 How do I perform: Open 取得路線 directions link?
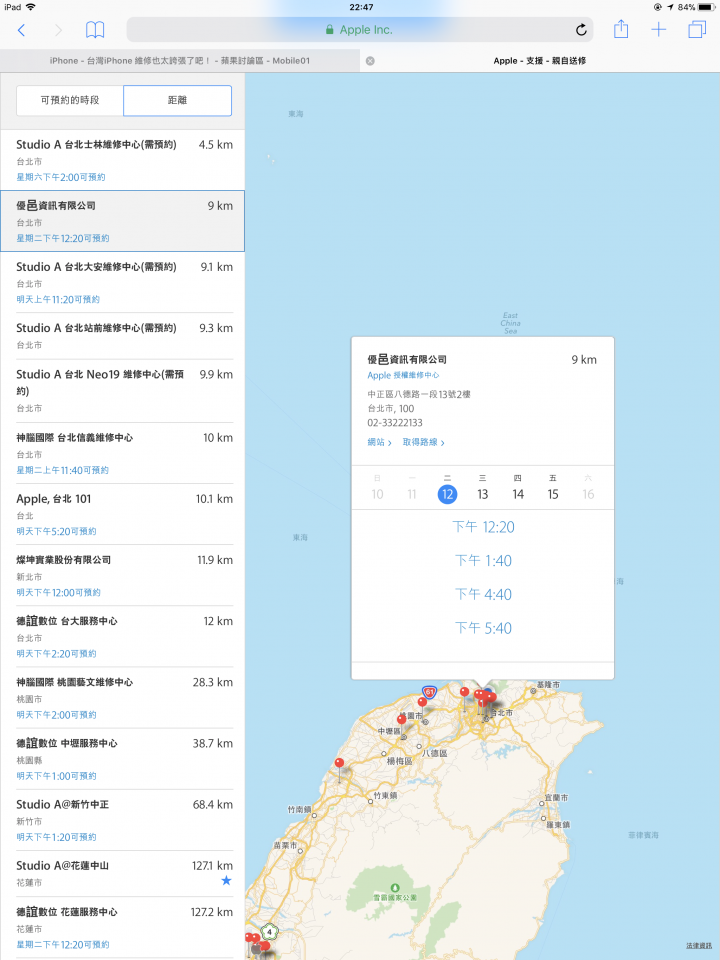[x=423, y=442]
